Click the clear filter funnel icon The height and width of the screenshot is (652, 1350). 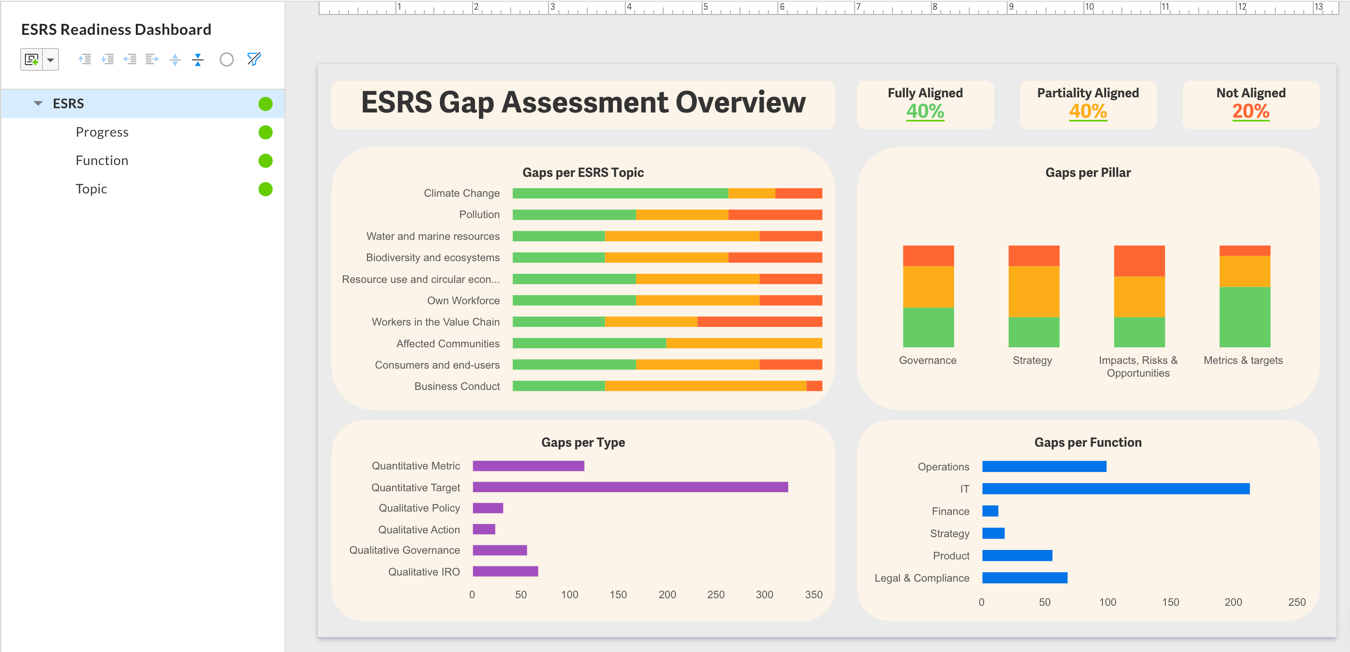(254, 60)
